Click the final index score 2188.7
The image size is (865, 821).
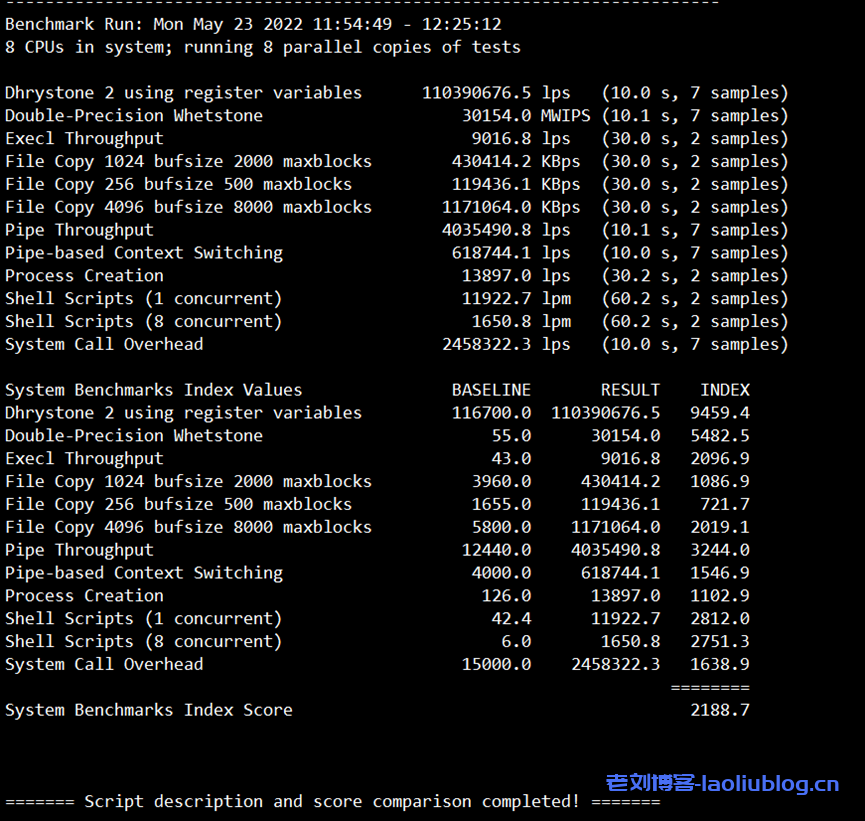point(719,710)
